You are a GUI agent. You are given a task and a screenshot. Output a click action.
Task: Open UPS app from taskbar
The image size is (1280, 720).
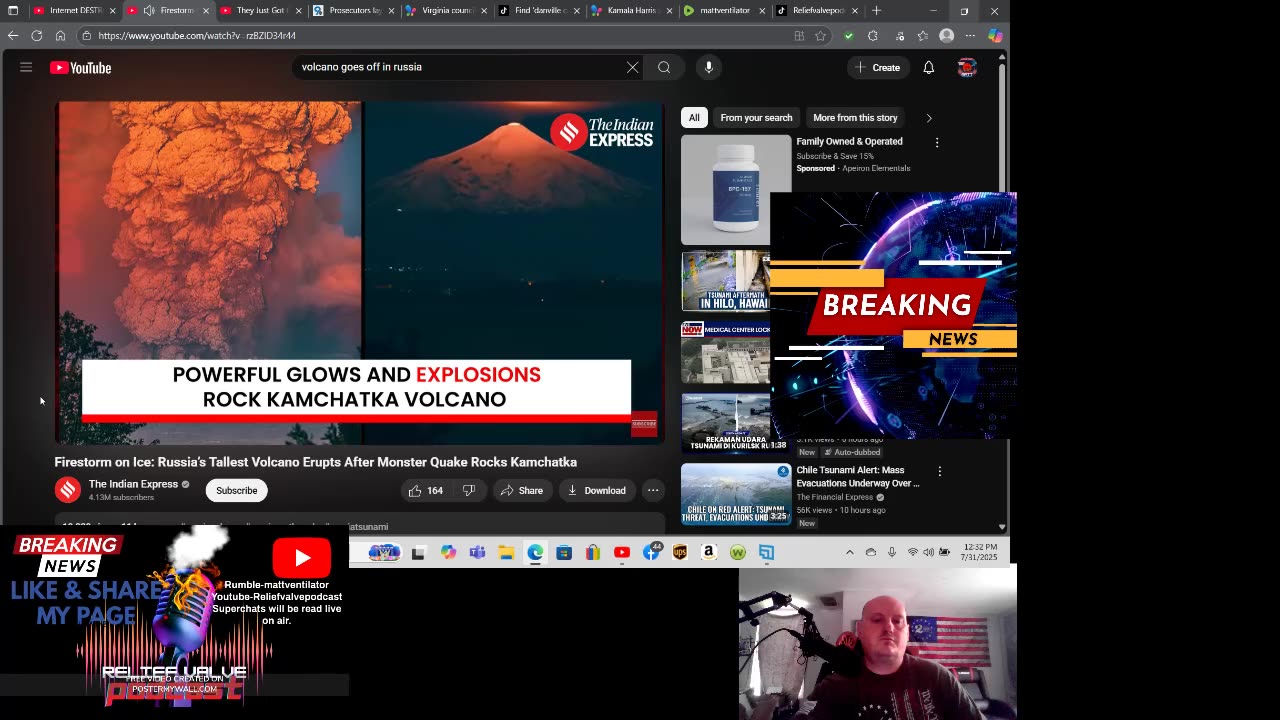click(680, 552)
